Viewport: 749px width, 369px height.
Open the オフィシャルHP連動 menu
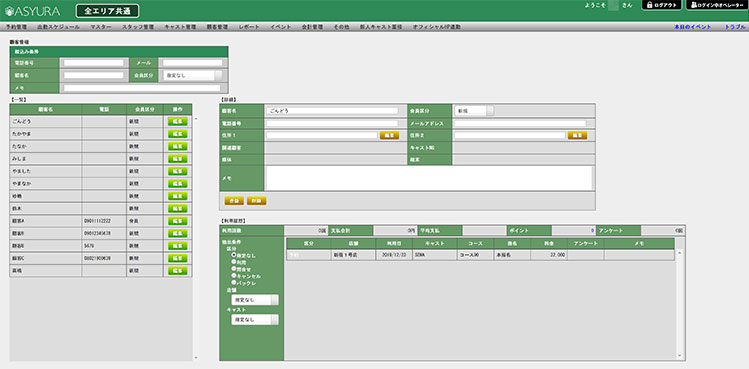(437, 27)
